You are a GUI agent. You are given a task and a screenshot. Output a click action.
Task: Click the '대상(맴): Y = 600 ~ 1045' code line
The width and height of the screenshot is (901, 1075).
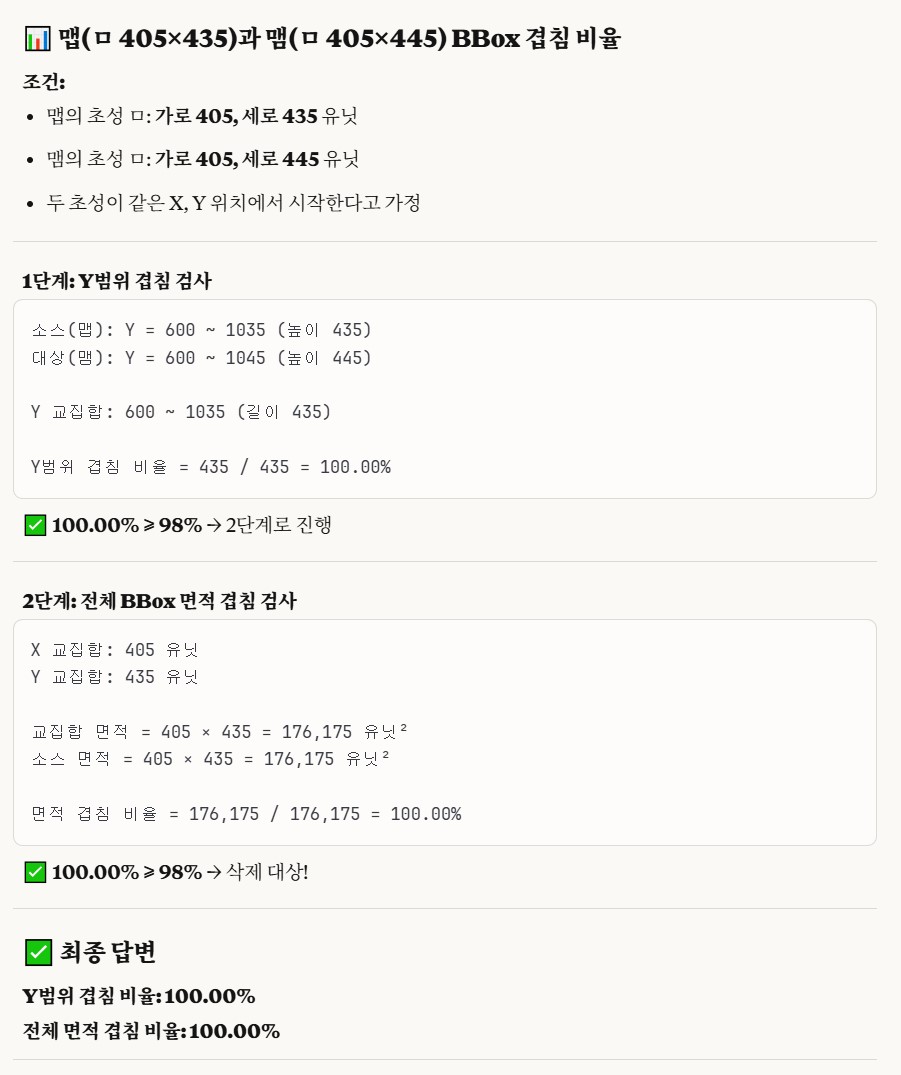coord(201,358)
